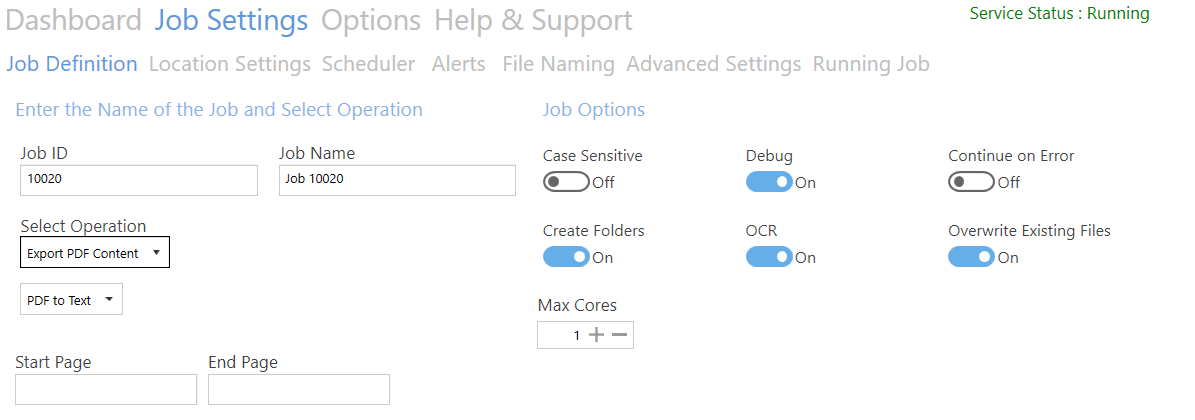Switch to Location Settings subtab
This screenshot has width=1195, height=420.
point(230,64)
